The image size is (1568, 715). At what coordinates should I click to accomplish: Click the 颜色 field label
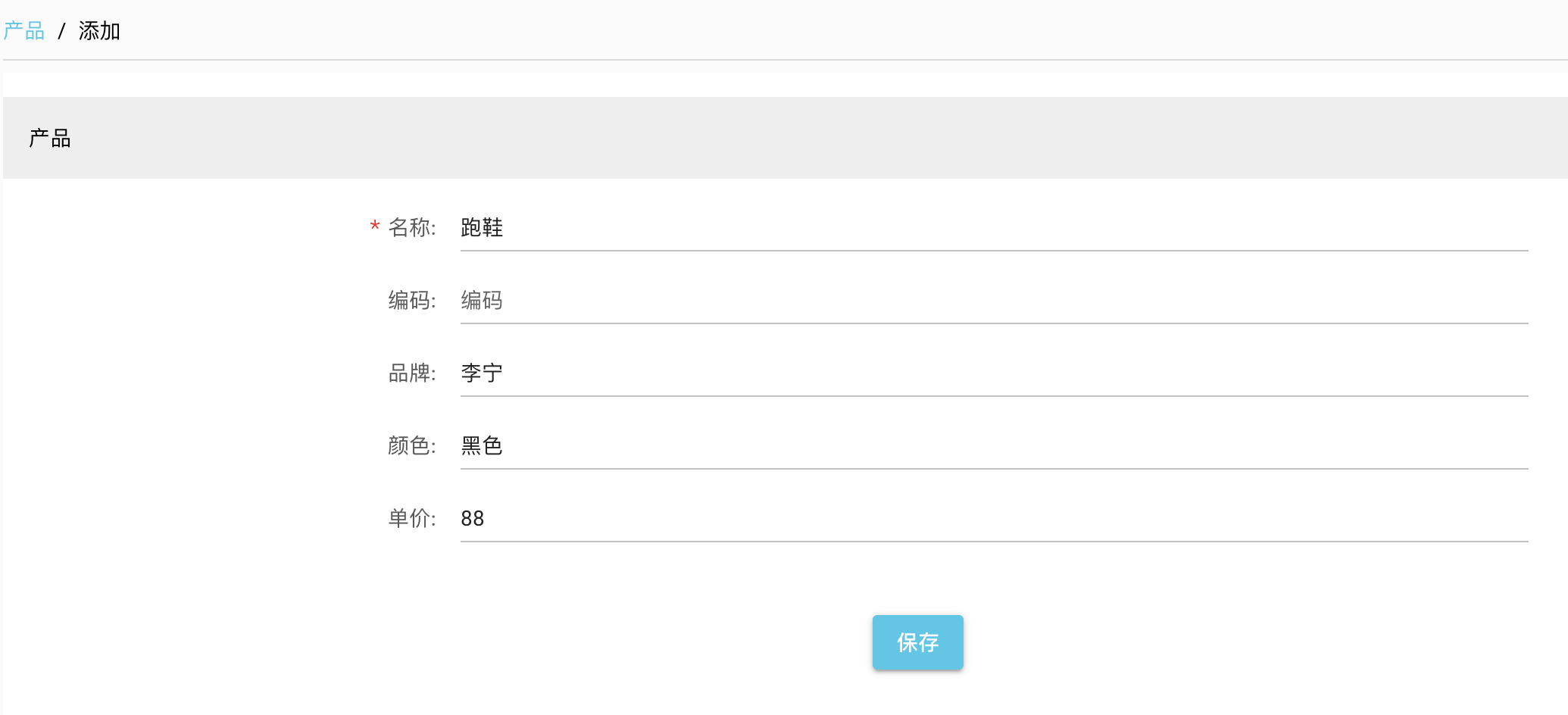pyautogui.click(x=412, y=445)
